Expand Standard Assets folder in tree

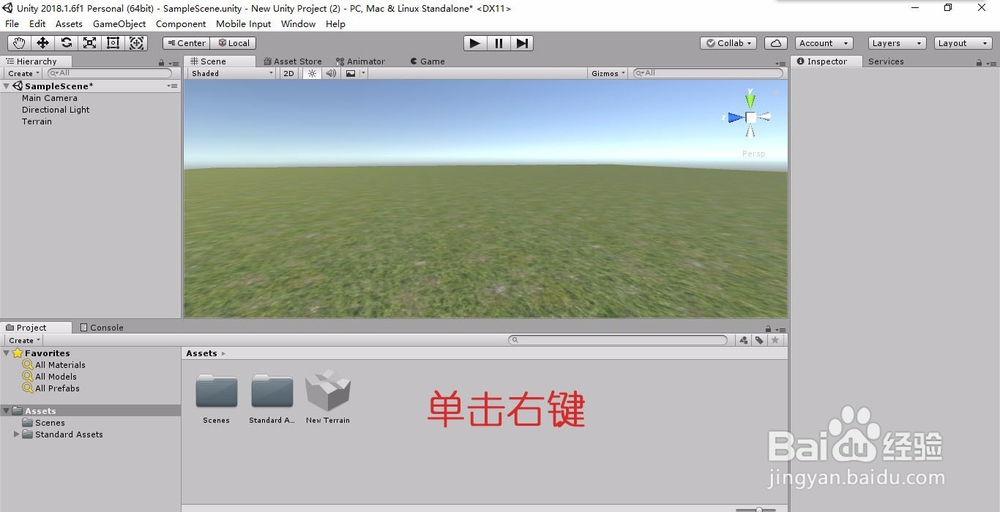coord(17,434)
